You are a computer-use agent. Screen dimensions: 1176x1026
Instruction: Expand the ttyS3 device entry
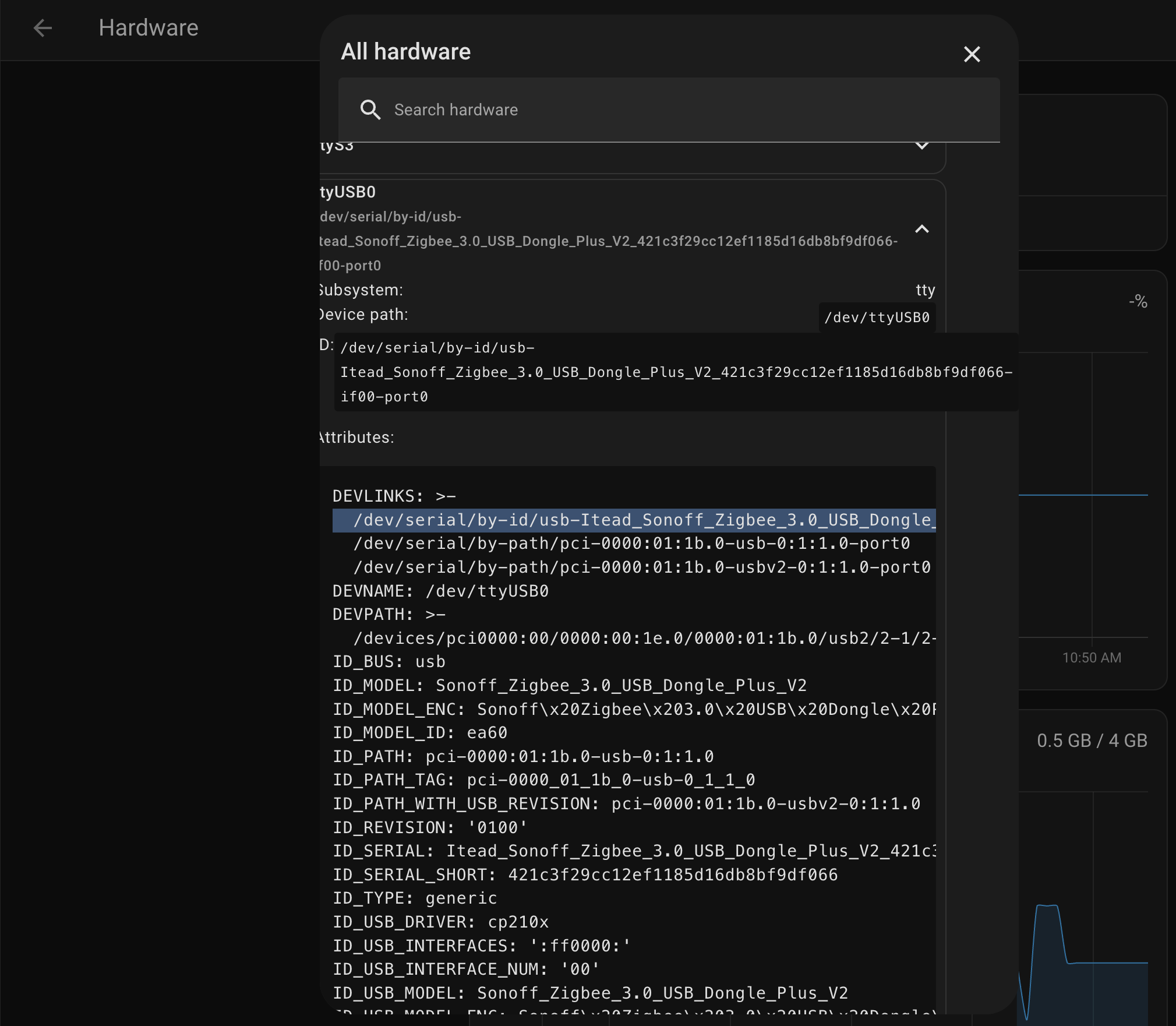(x=922, y=147)
